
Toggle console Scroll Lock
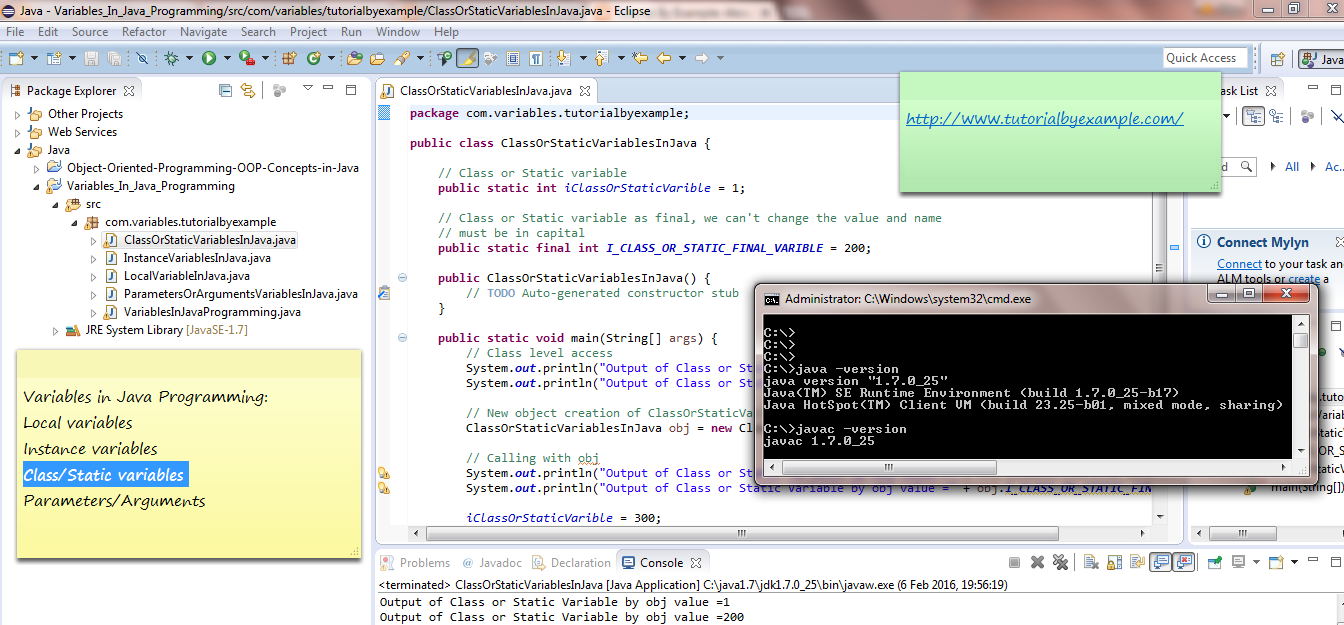(1114, 562)
